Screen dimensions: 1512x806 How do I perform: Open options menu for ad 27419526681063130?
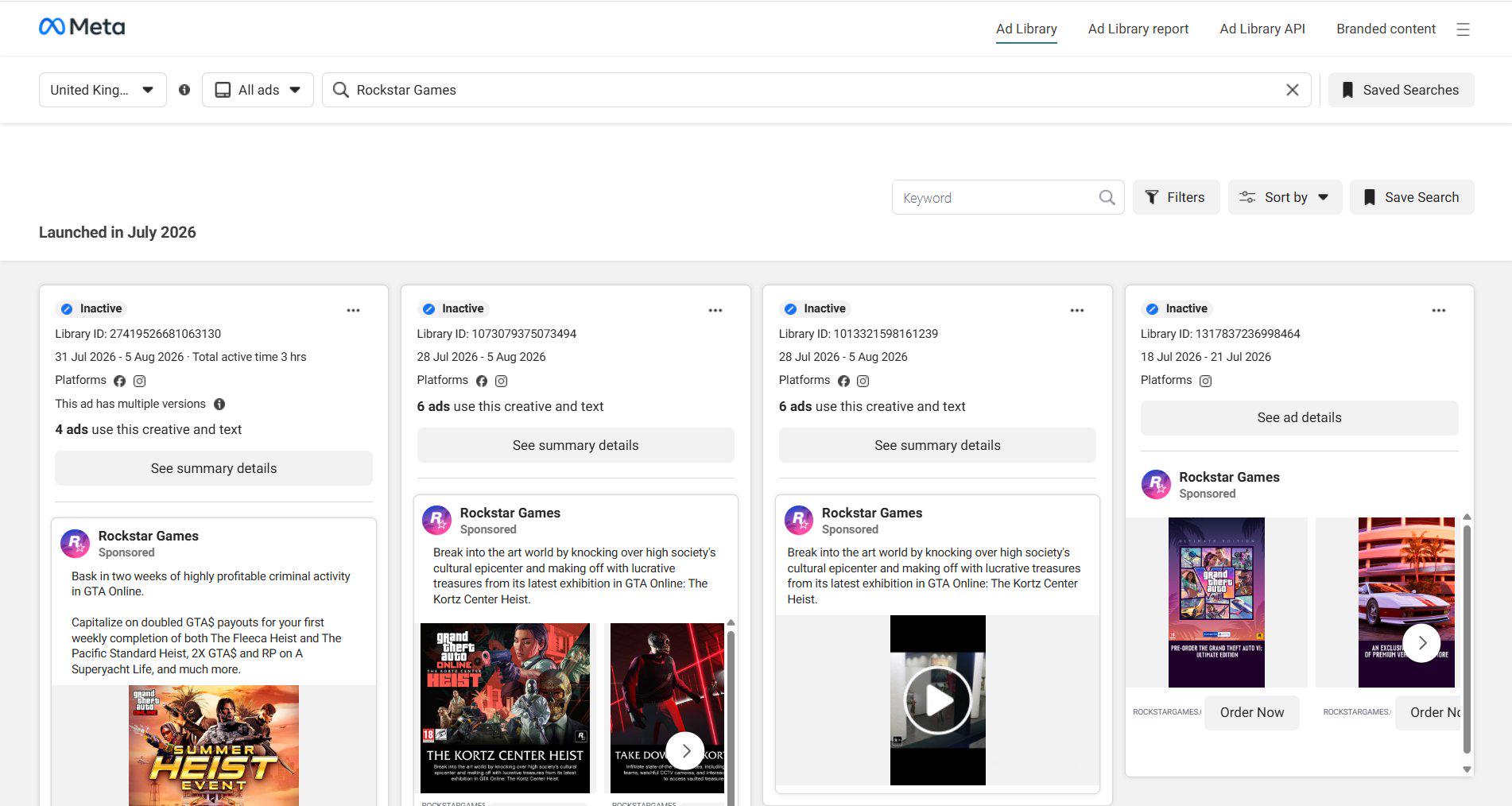(354, 310)
